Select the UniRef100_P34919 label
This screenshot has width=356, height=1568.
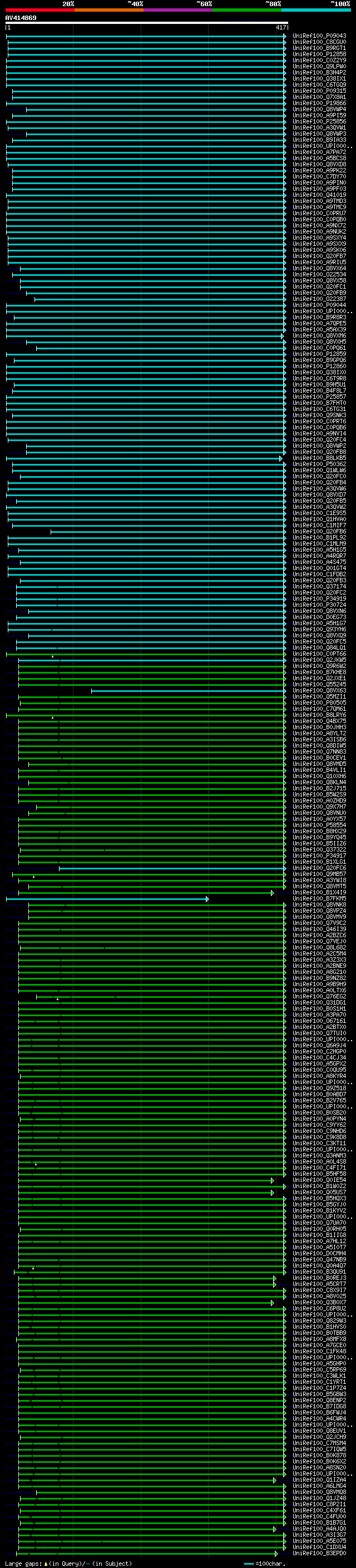(319, 598)
